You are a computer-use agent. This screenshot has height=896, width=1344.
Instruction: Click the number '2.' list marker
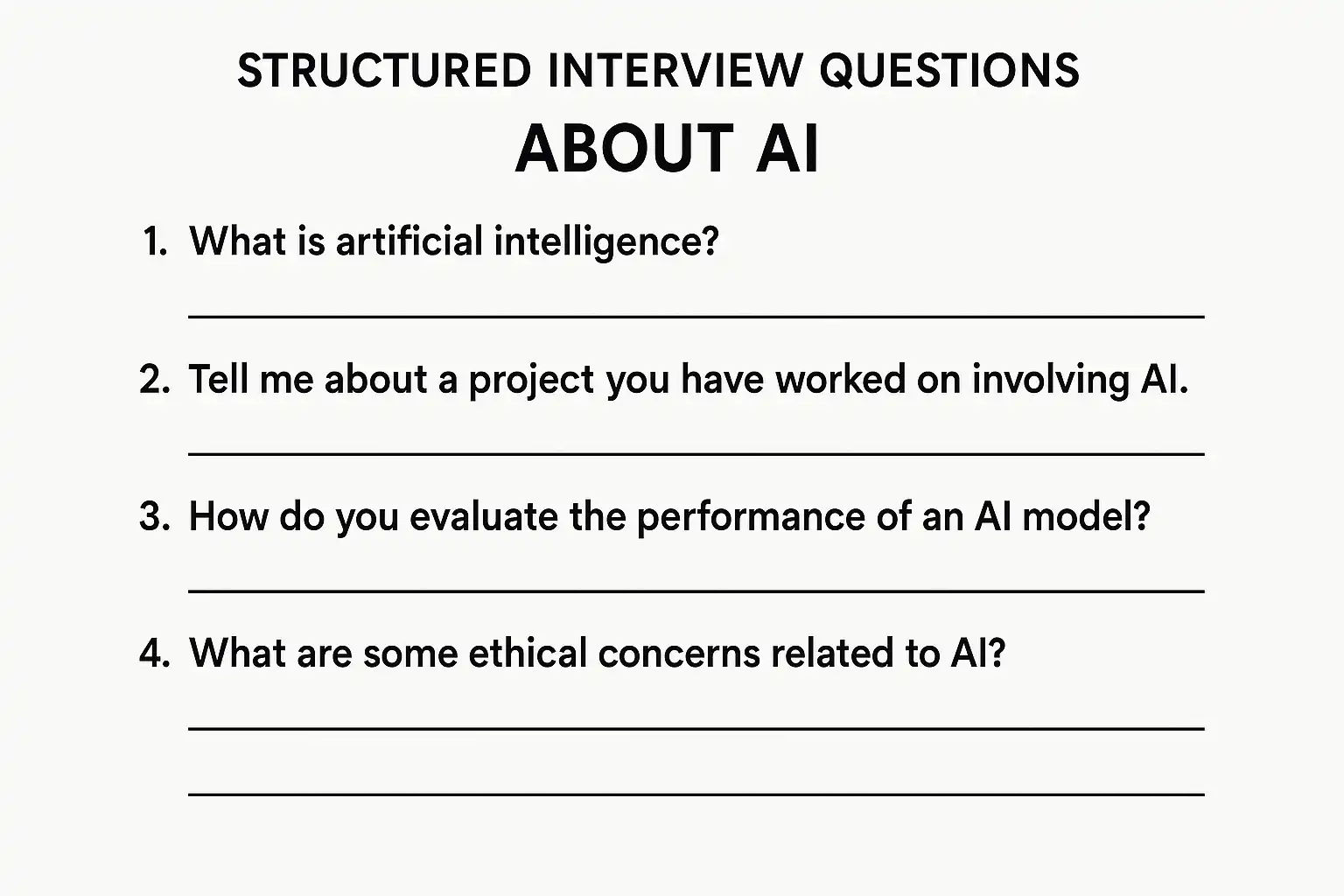[155, 380]
